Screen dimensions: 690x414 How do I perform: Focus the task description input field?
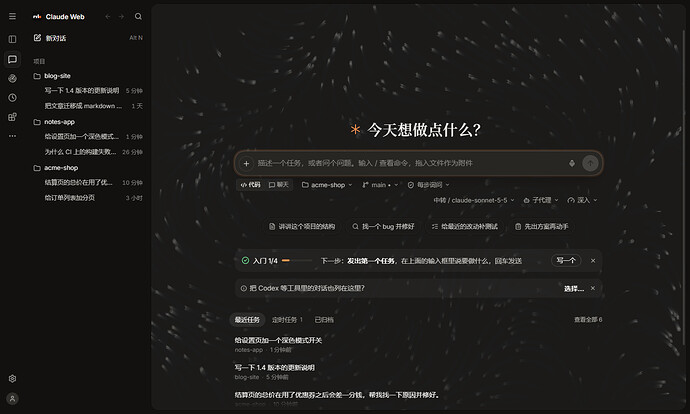(411, 163)
